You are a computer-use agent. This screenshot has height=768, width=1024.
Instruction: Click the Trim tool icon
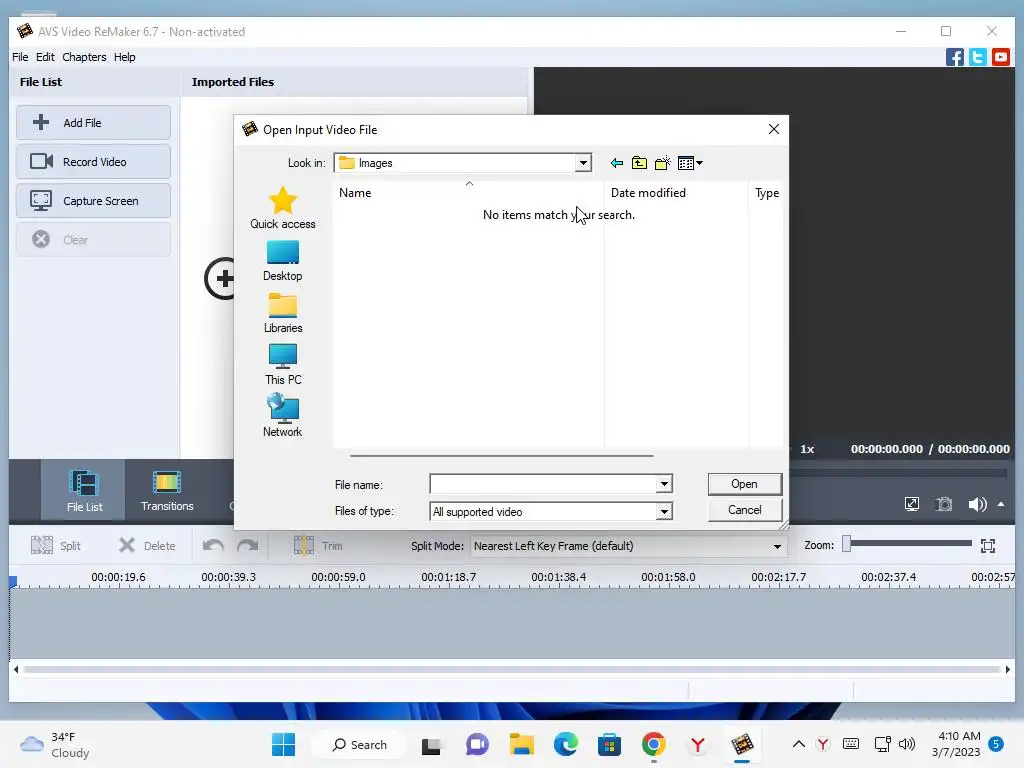click(x=304, y=546)
